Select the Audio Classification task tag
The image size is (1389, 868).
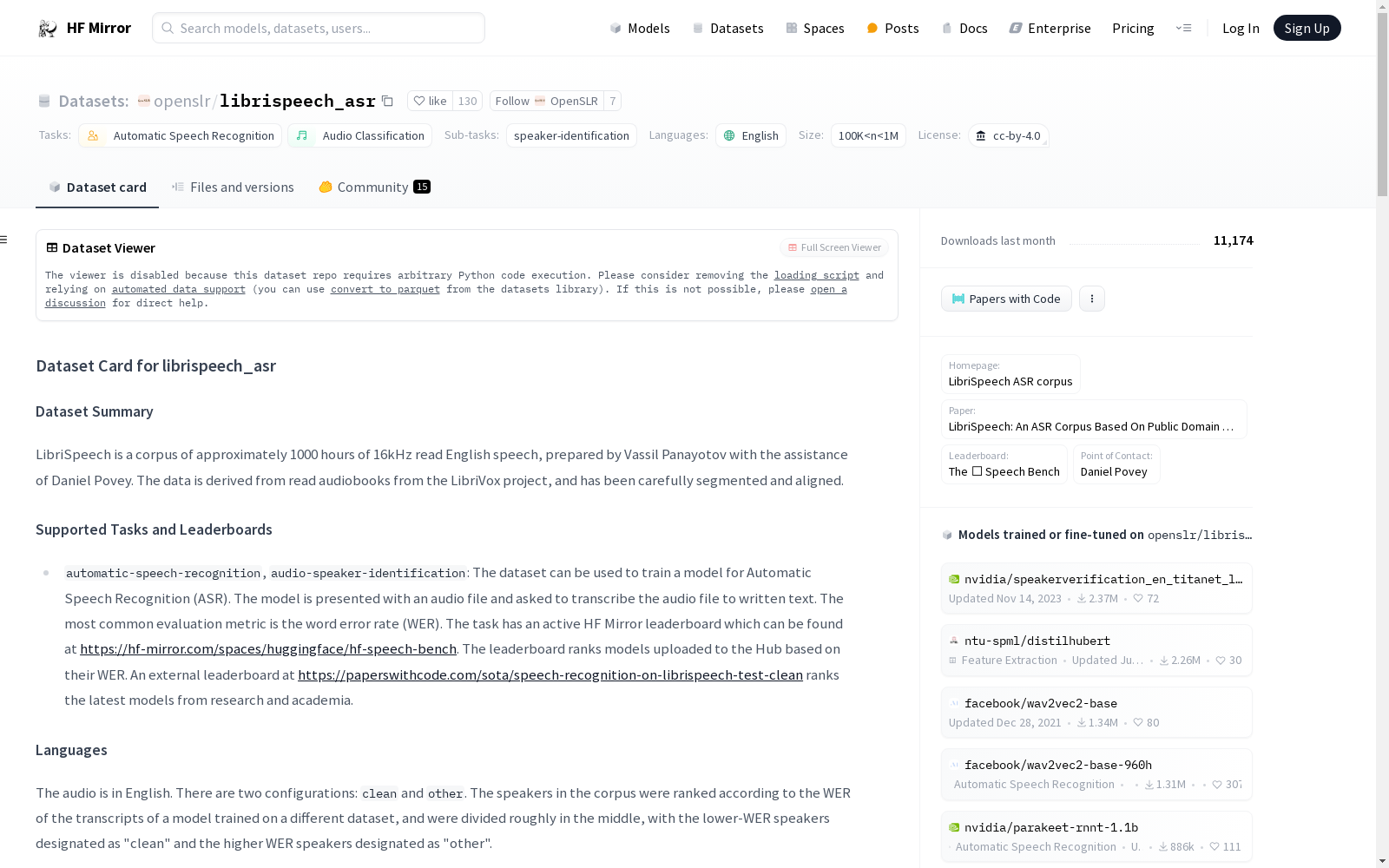click(359, 135)
